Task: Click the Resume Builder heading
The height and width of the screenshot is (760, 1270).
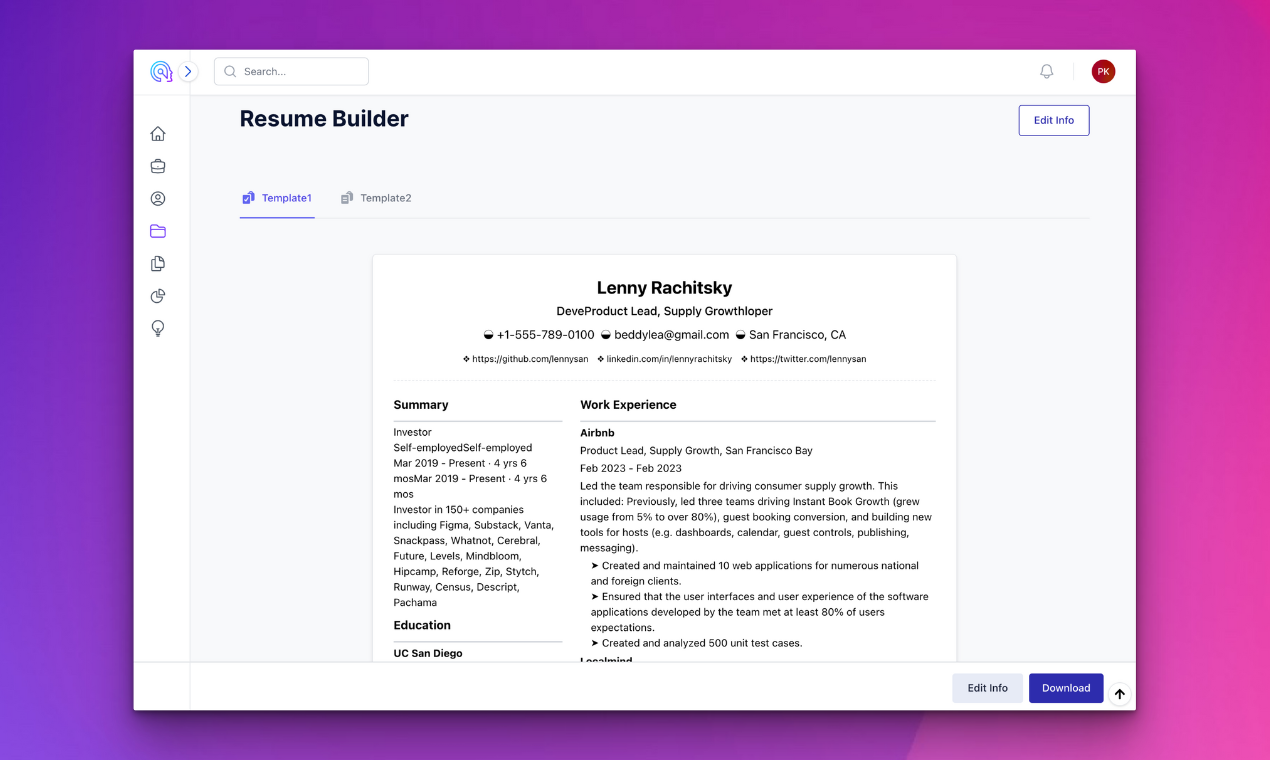Action: [324, 118]
